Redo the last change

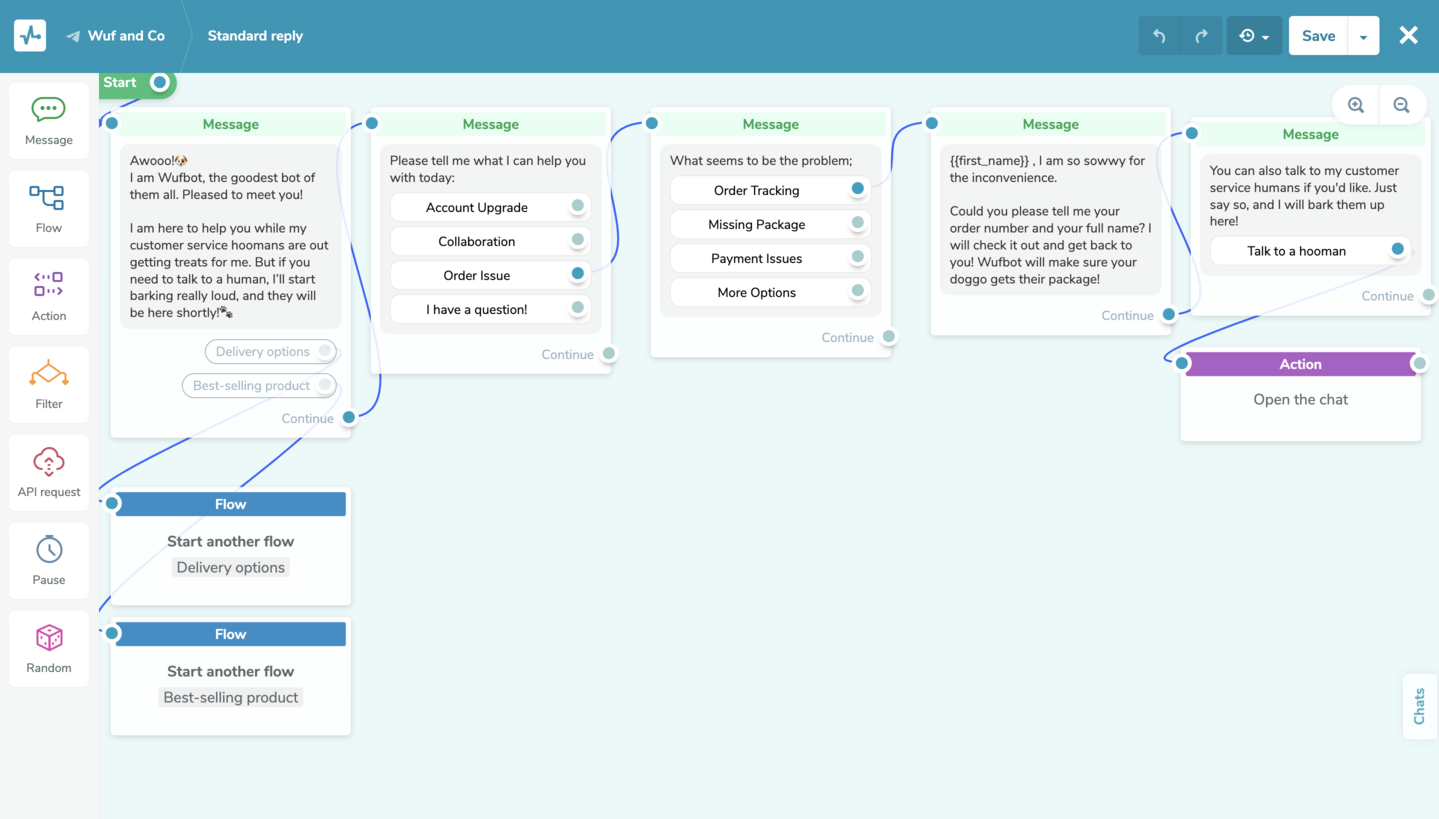[x=1201, y=36]
